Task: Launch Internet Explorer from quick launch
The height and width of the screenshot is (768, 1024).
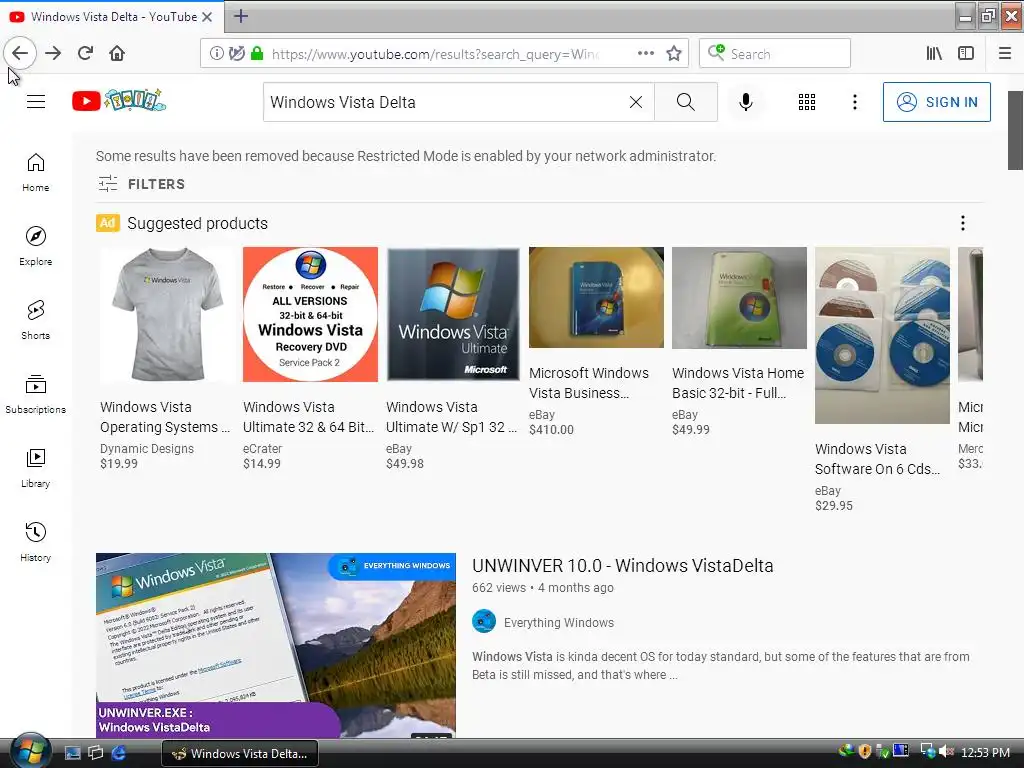Action: (x=118, y=753)
